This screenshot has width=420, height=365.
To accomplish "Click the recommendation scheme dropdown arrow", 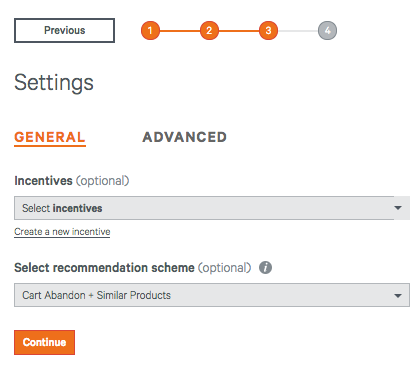I will point(398,295).
